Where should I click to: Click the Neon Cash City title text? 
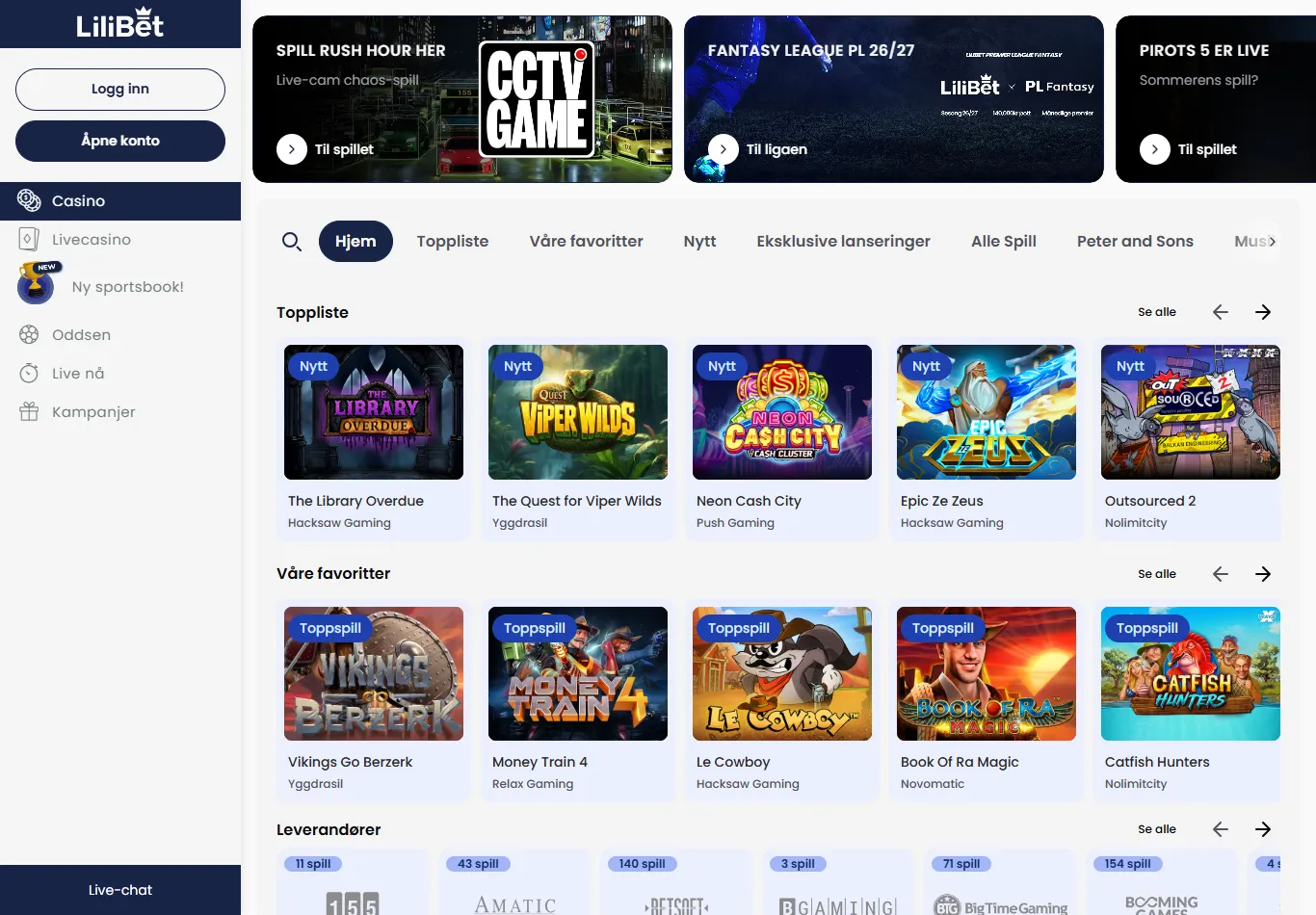pos(749,501)
